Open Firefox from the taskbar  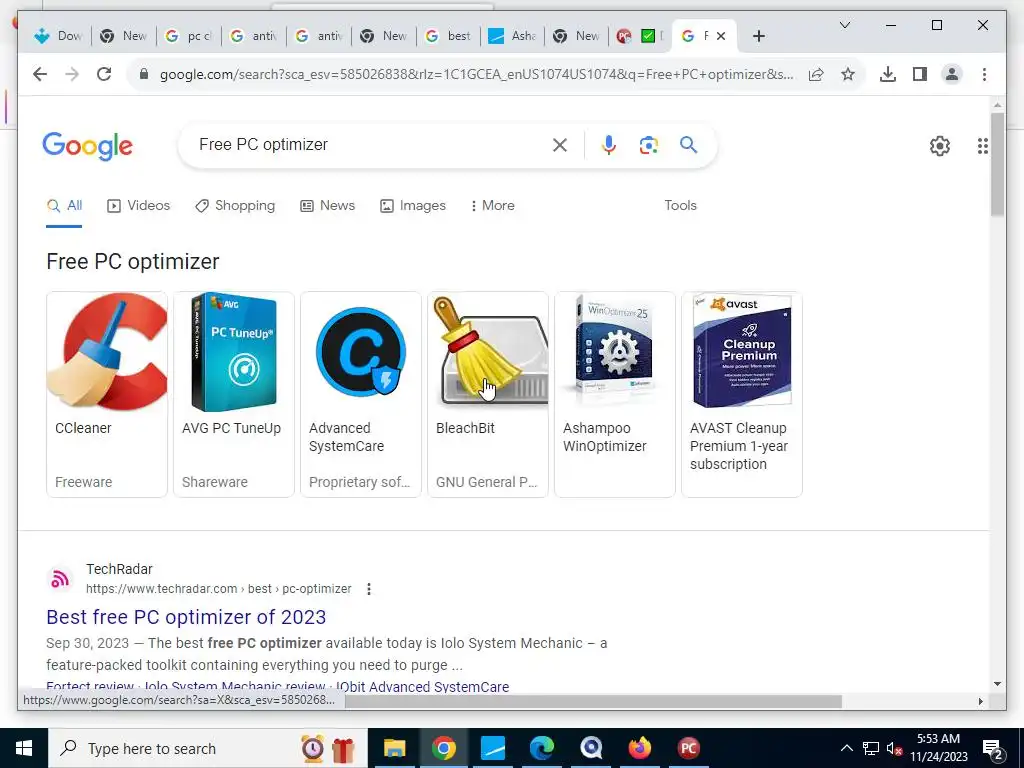point(640,748)
